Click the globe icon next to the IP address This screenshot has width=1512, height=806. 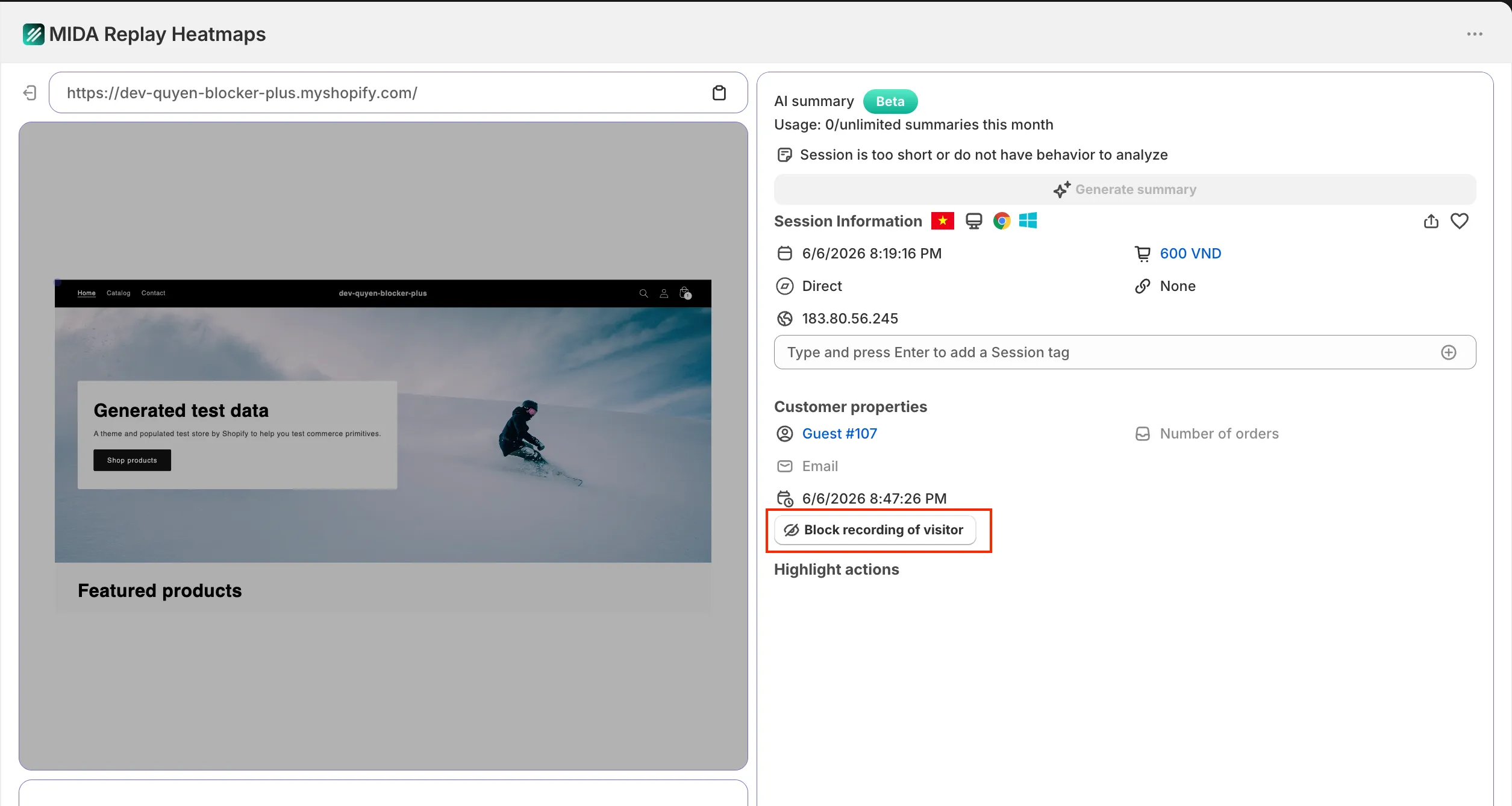(x=784, y=319)
